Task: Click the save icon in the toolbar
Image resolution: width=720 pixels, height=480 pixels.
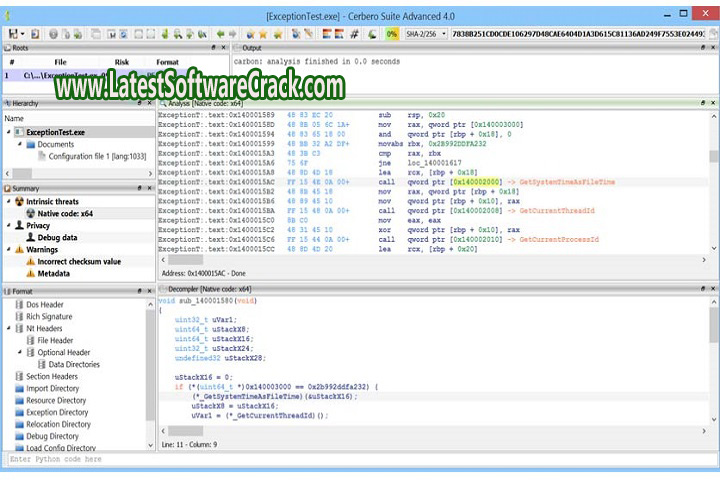Action: [13, 33]
